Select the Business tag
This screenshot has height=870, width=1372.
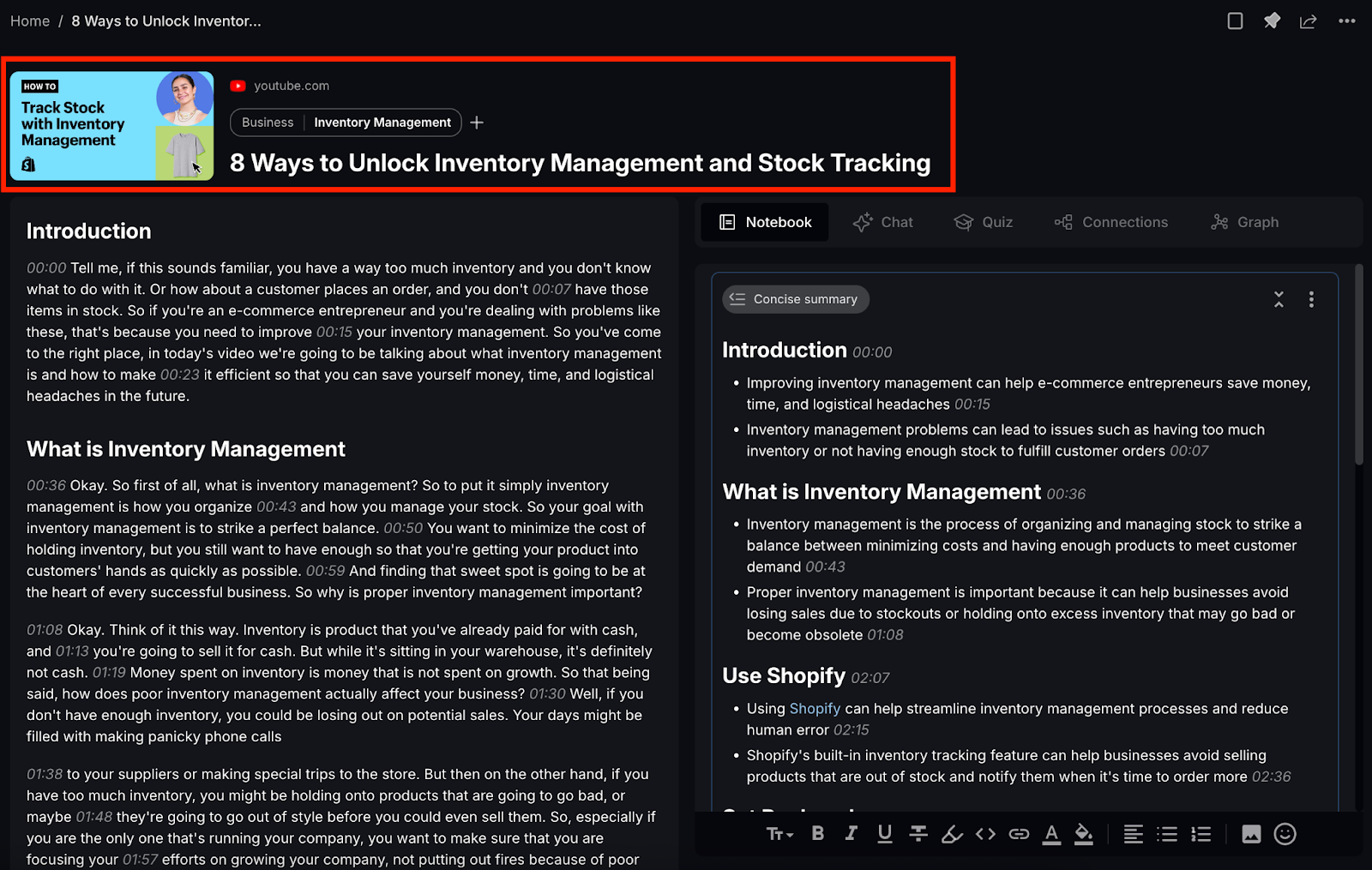(x=268, y=123)
